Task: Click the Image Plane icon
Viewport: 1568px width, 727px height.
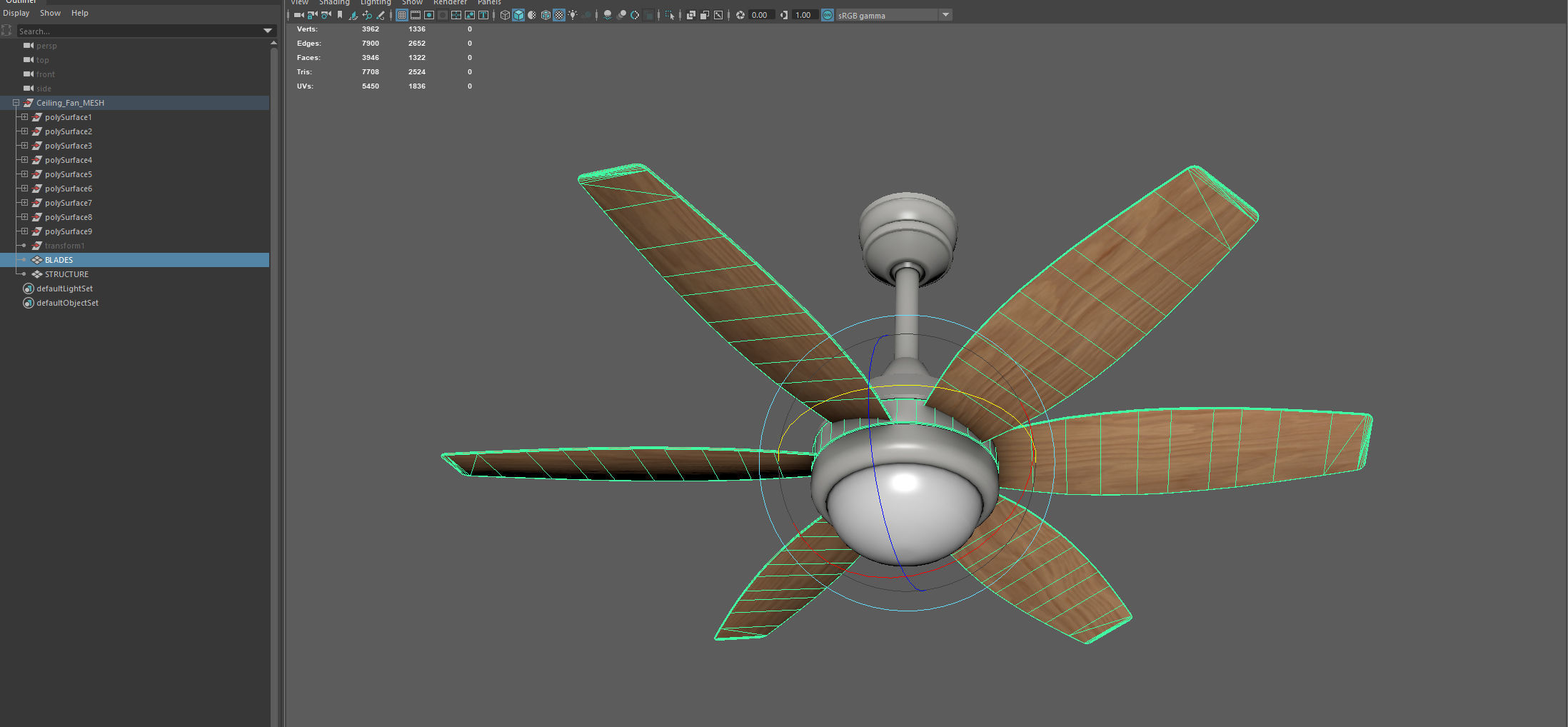Action: click(x=353, y=15)
